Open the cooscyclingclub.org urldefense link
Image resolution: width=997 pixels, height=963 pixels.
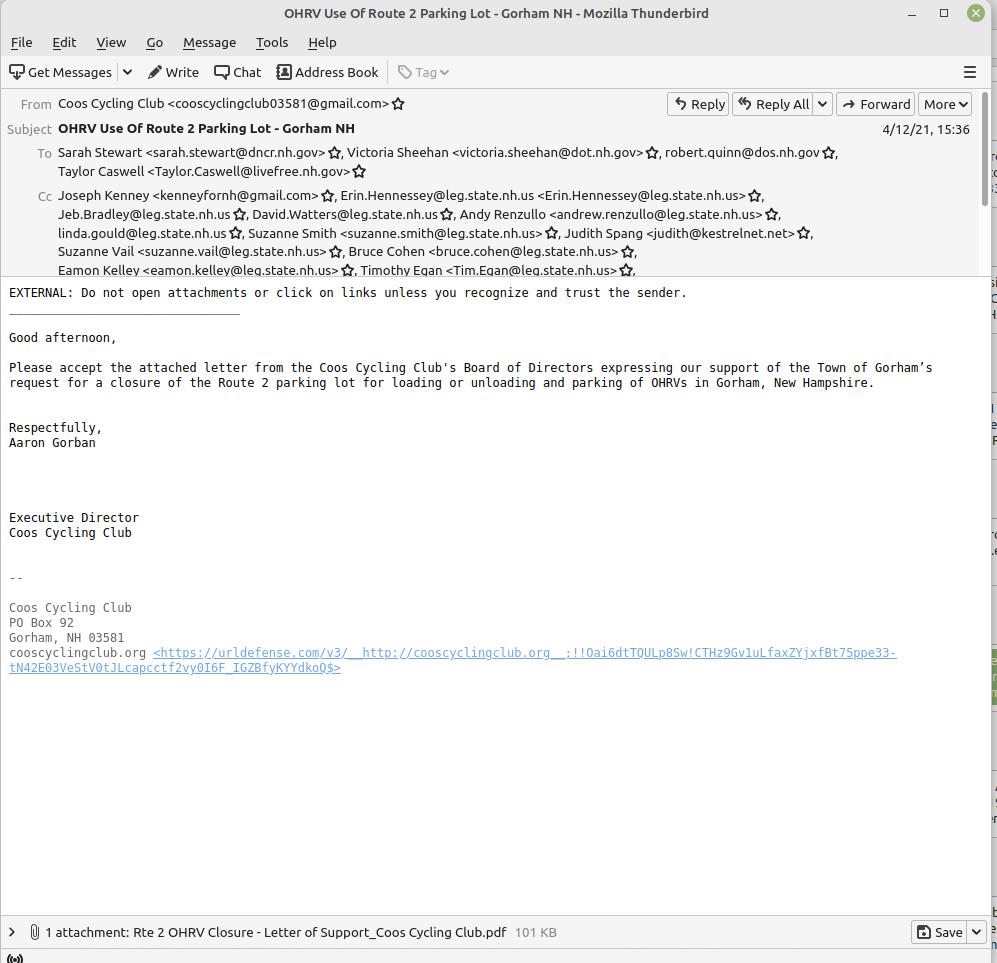tap(524, 653)
